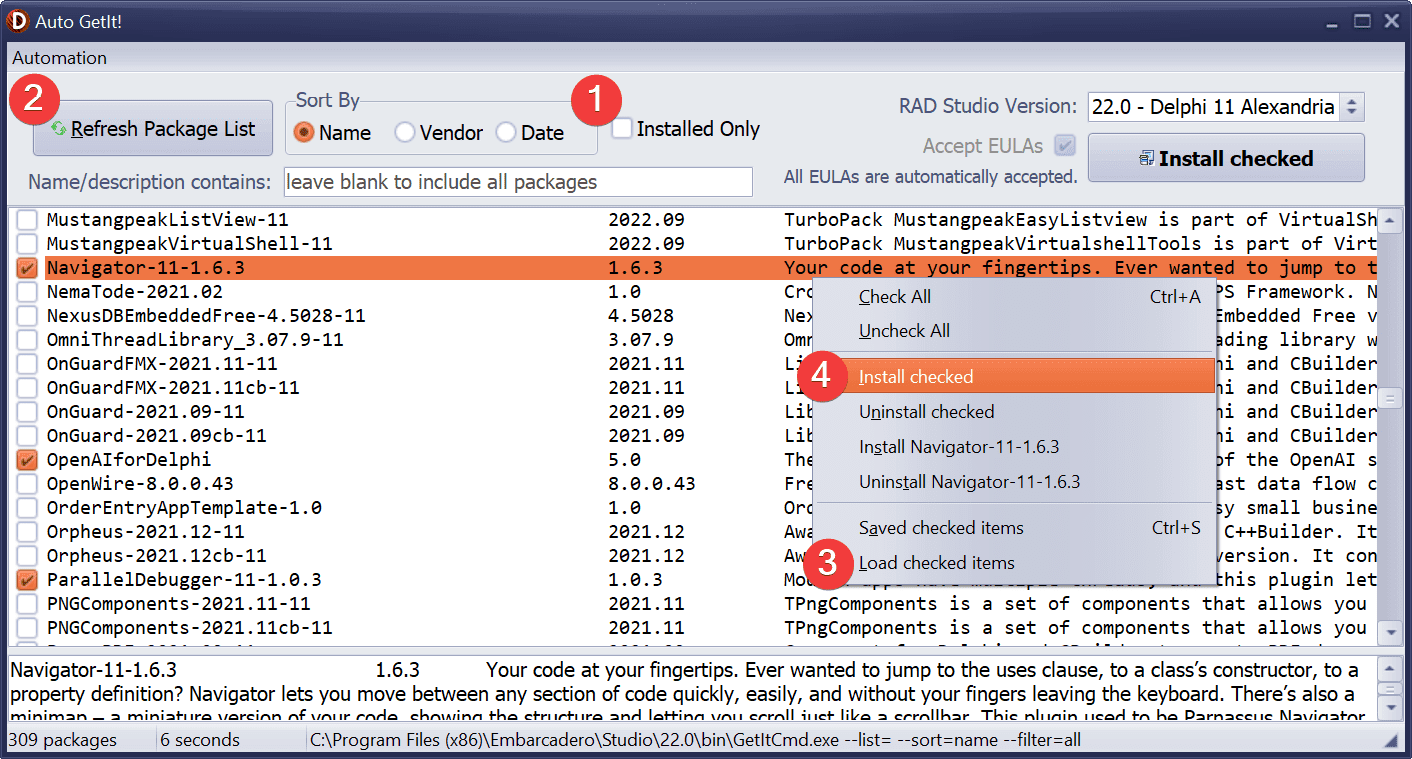Check the NemaTode-2021.02 package checkbox
The height and width of the screenshot is (759, 1412).
click(27, 292)
